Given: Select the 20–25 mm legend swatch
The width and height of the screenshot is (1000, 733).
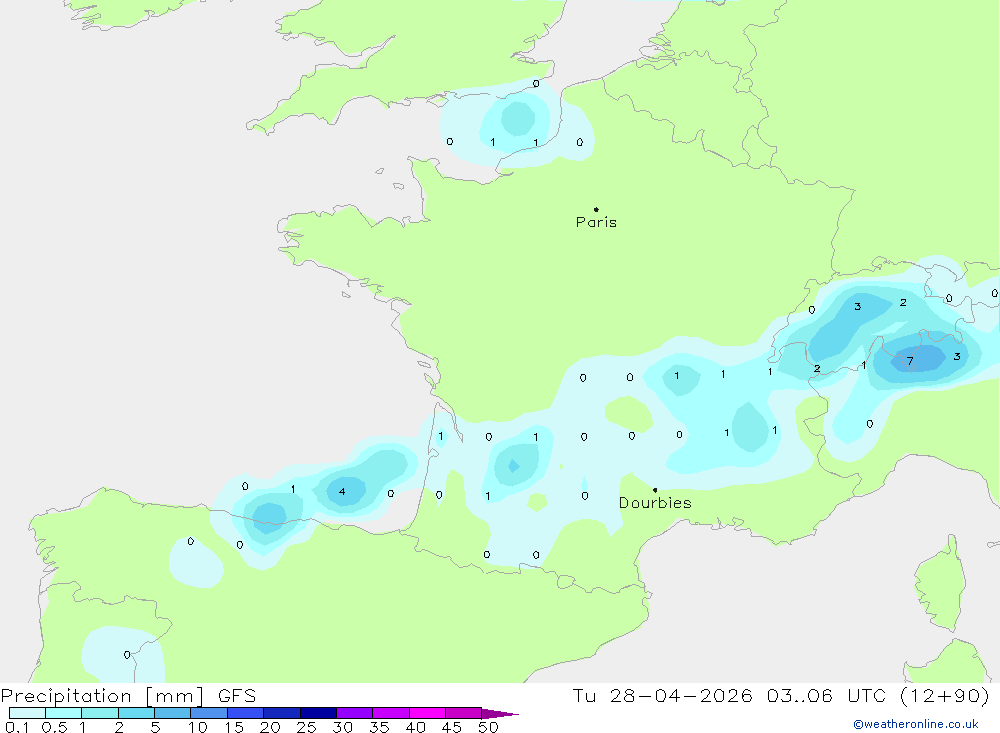Looking at the screenshot, I should click(281, 713).
